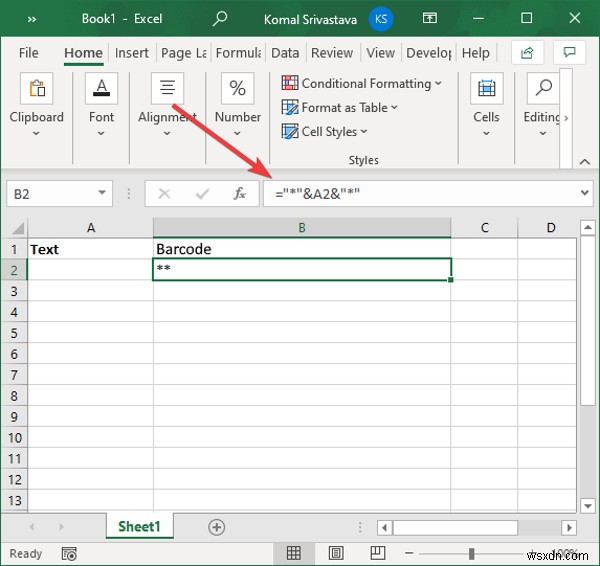Open the Name Box dropdown arrow

102,192
